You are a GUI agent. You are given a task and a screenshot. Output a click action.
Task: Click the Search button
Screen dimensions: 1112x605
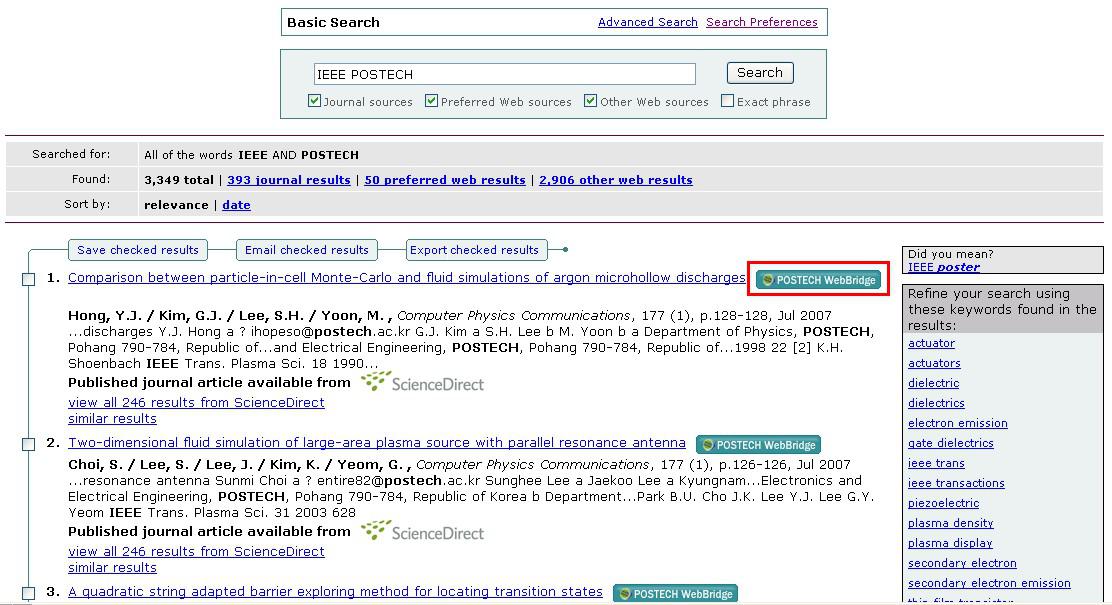760,72
